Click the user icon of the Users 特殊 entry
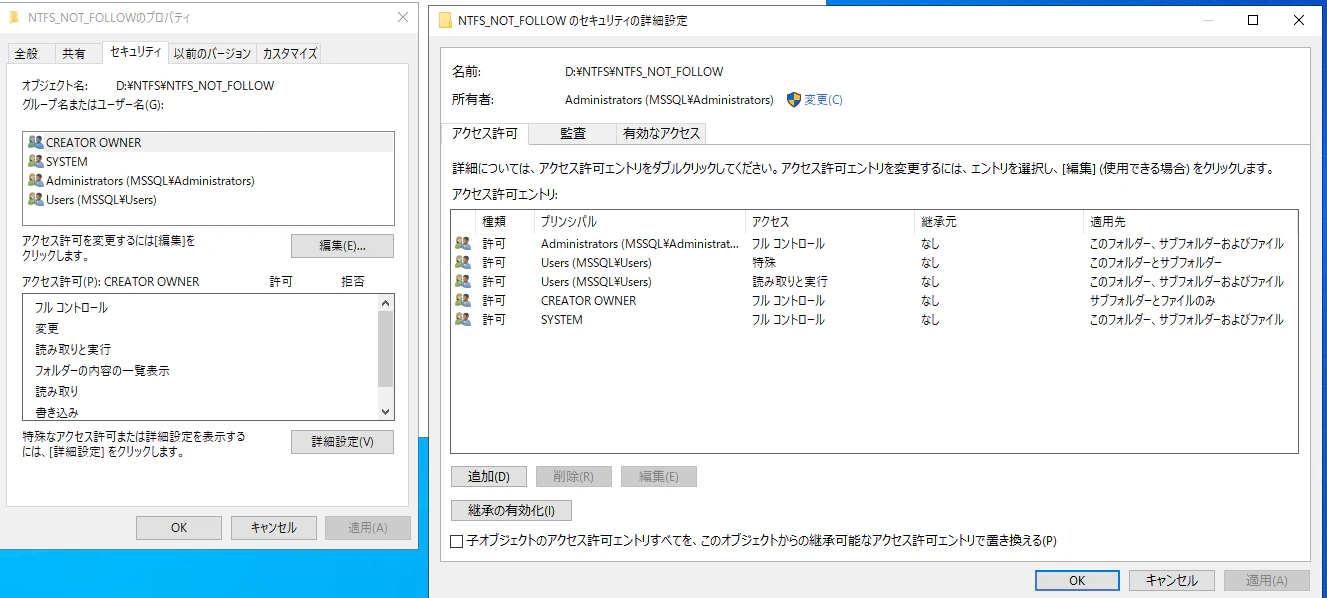The image size is (1327, 598). (463, 262)
